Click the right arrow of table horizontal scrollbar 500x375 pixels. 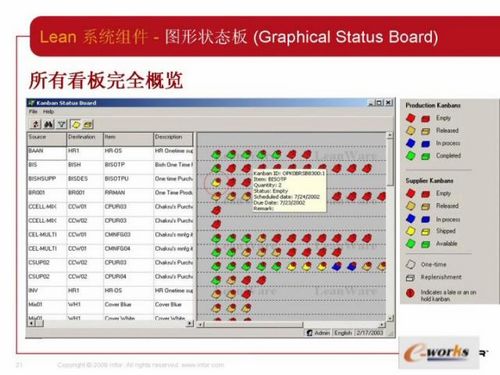190,323
